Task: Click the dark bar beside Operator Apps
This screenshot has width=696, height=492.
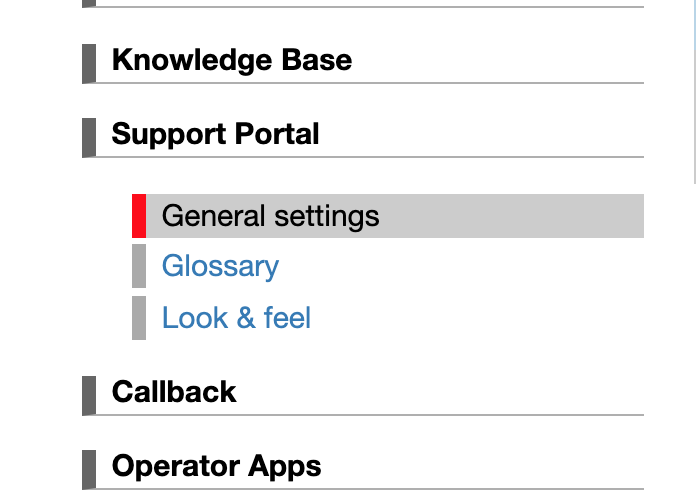Action: (x=89, y=468)
